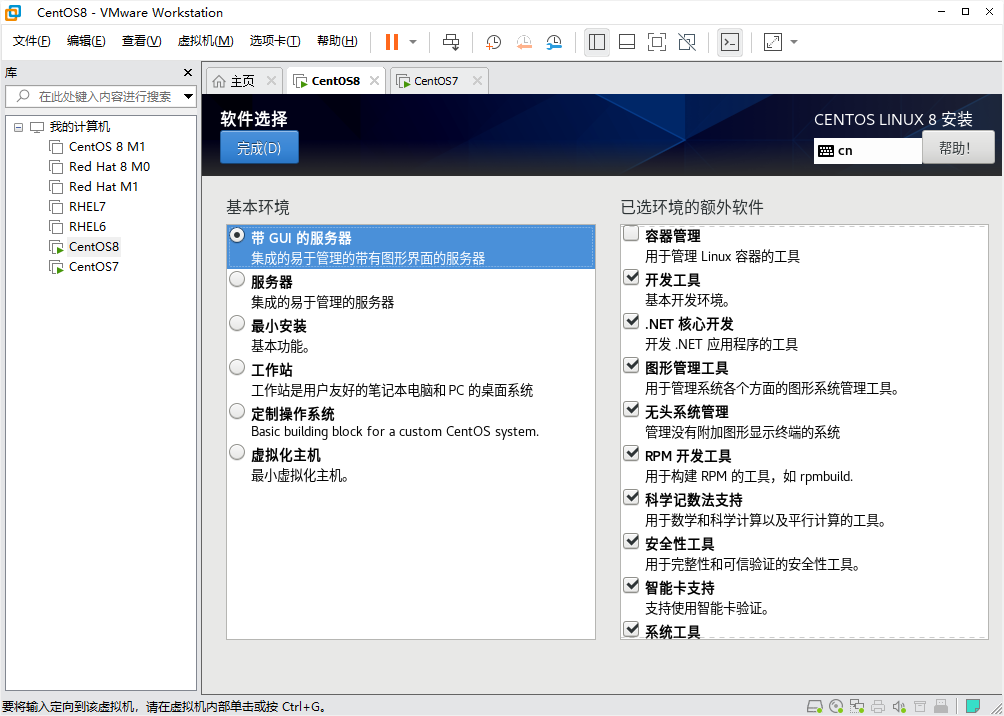
Task: Uncheck the RPM 开发工具 checkbox
Action: [631, 453]
